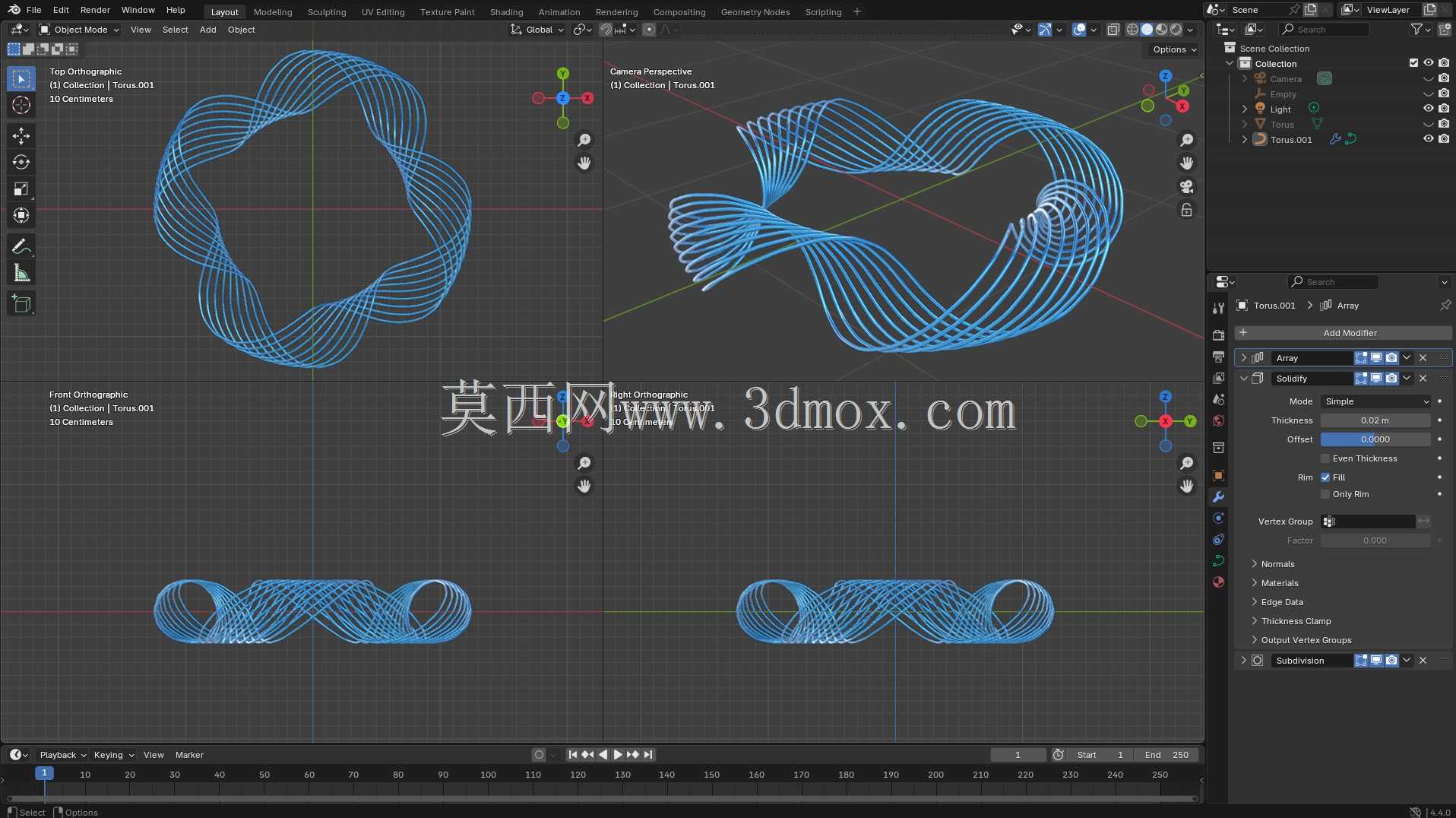Select the Annotate pencil tool
Viewport: 1456px width, 818px height.
click(x=21, y=246)
